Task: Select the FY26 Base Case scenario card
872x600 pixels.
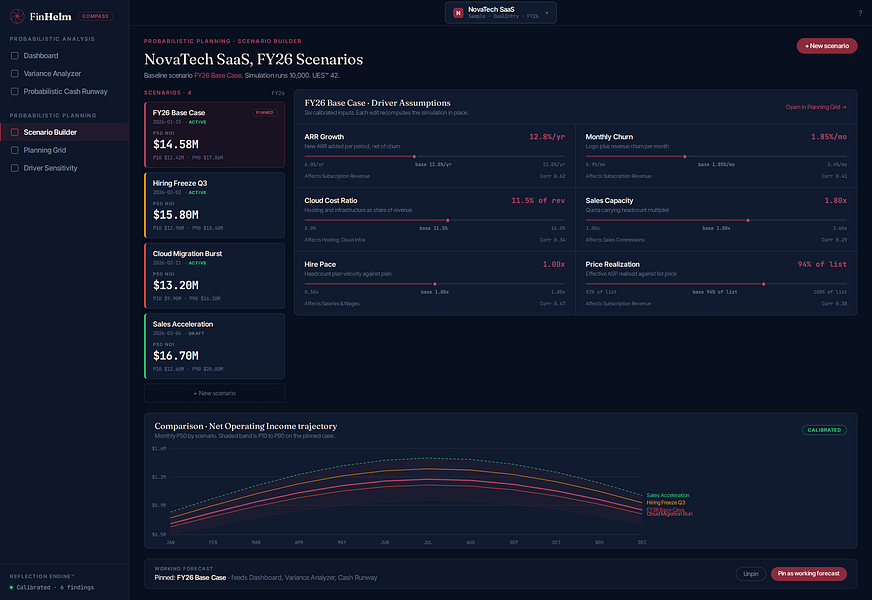Action: click(215, 135)
